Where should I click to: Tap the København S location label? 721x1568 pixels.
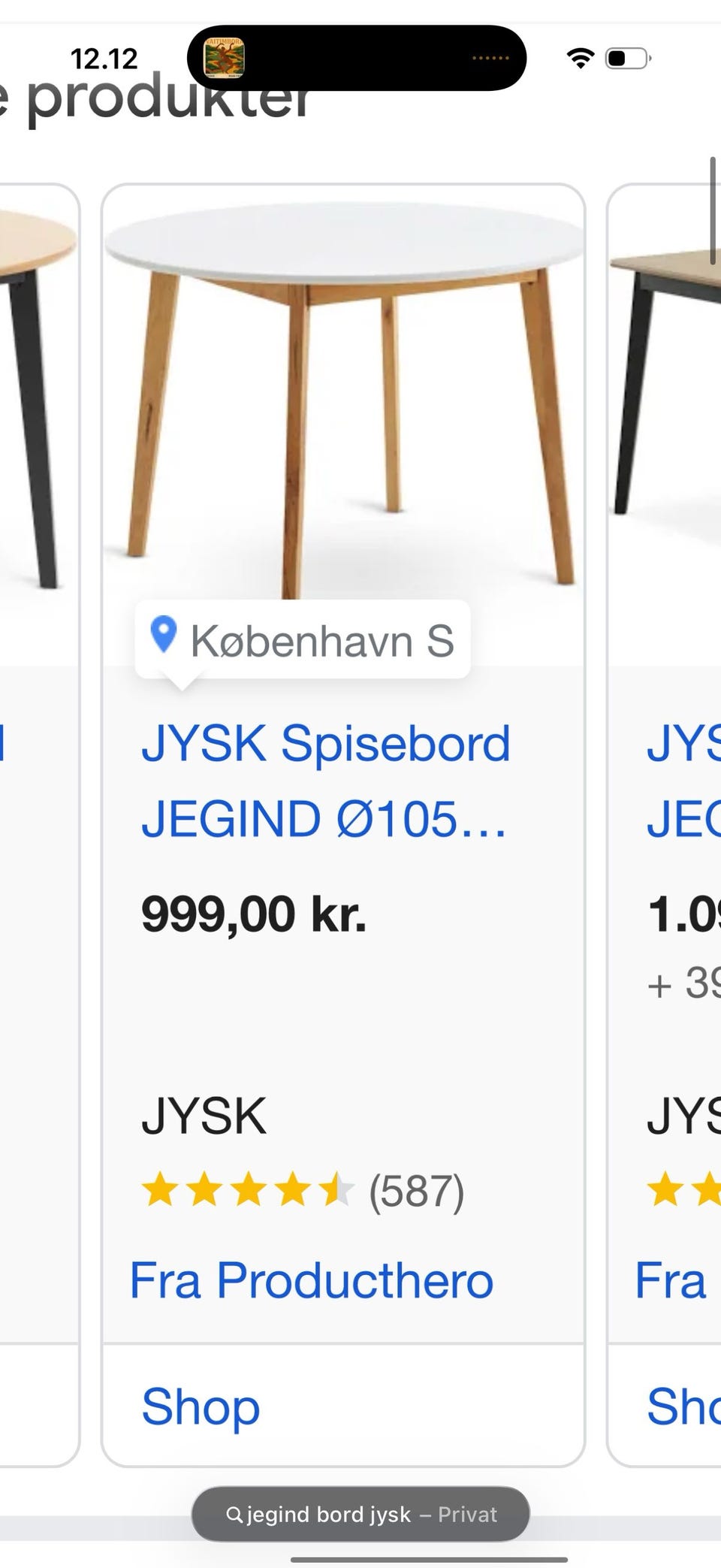pyautogui.click(x=322, y=641)
